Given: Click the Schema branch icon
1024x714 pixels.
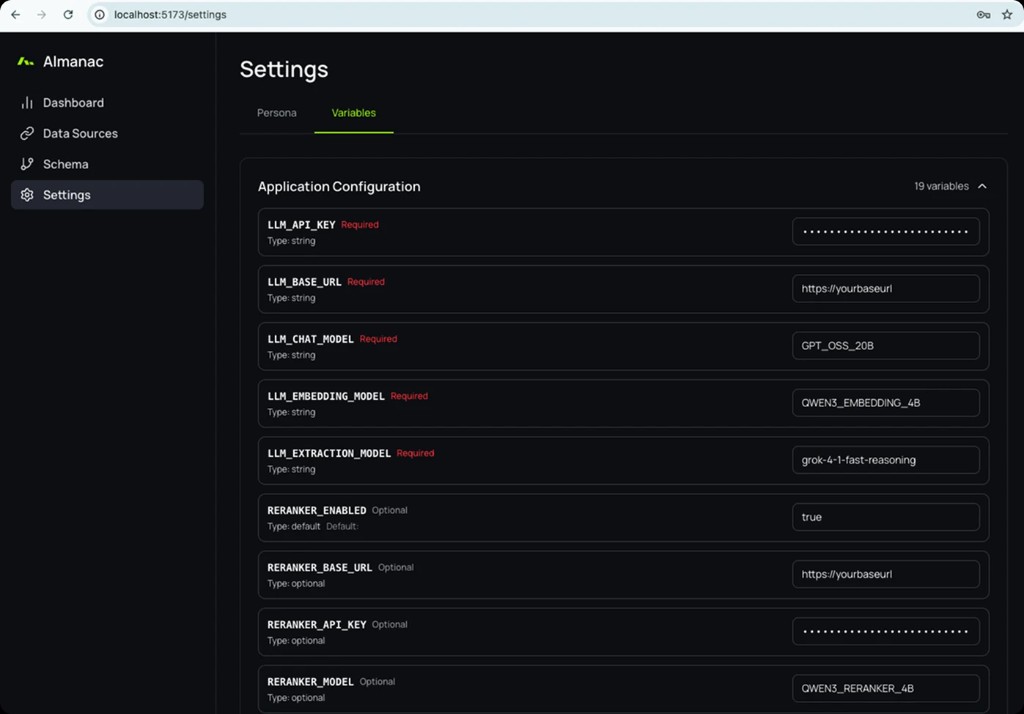Looking at the screenshot, I should tap(27, 164).
